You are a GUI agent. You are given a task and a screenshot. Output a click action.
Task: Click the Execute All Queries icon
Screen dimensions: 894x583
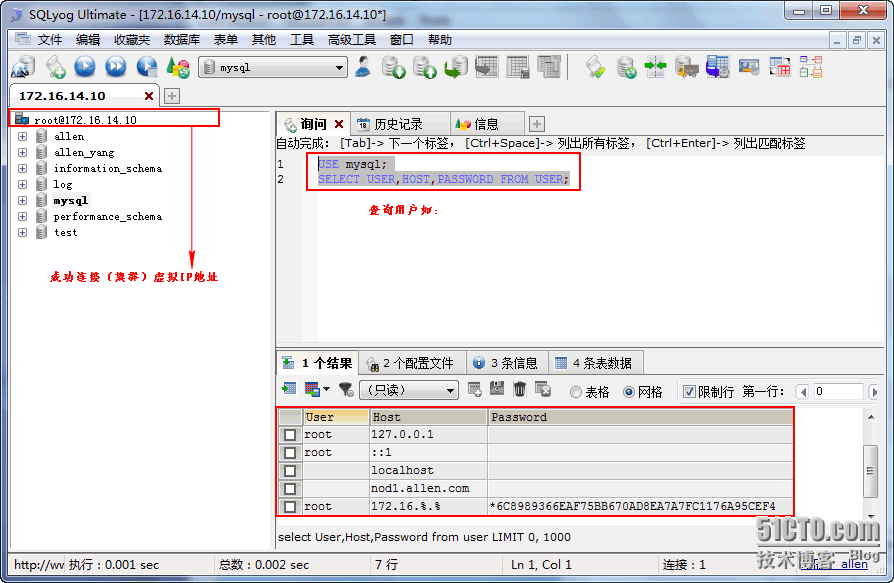point(116,67)
